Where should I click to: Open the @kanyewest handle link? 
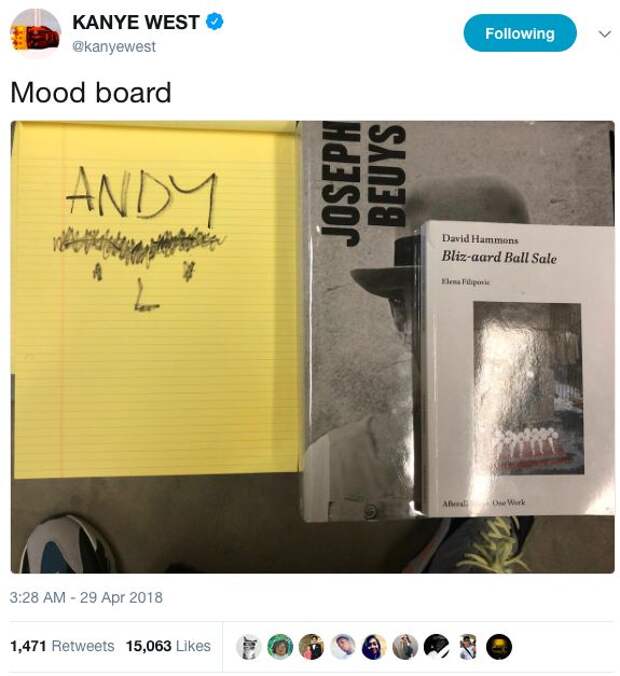[114, 47]
